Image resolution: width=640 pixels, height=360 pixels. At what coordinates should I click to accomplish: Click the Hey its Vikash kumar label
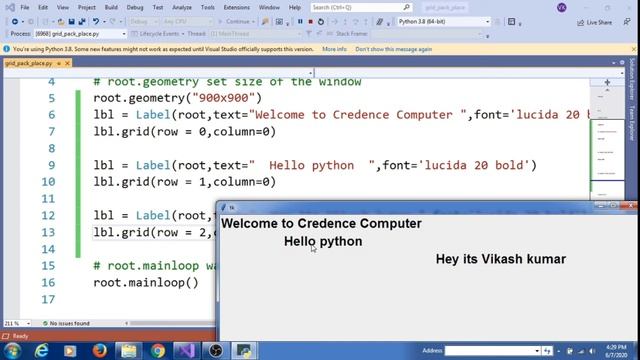(501, 259)
